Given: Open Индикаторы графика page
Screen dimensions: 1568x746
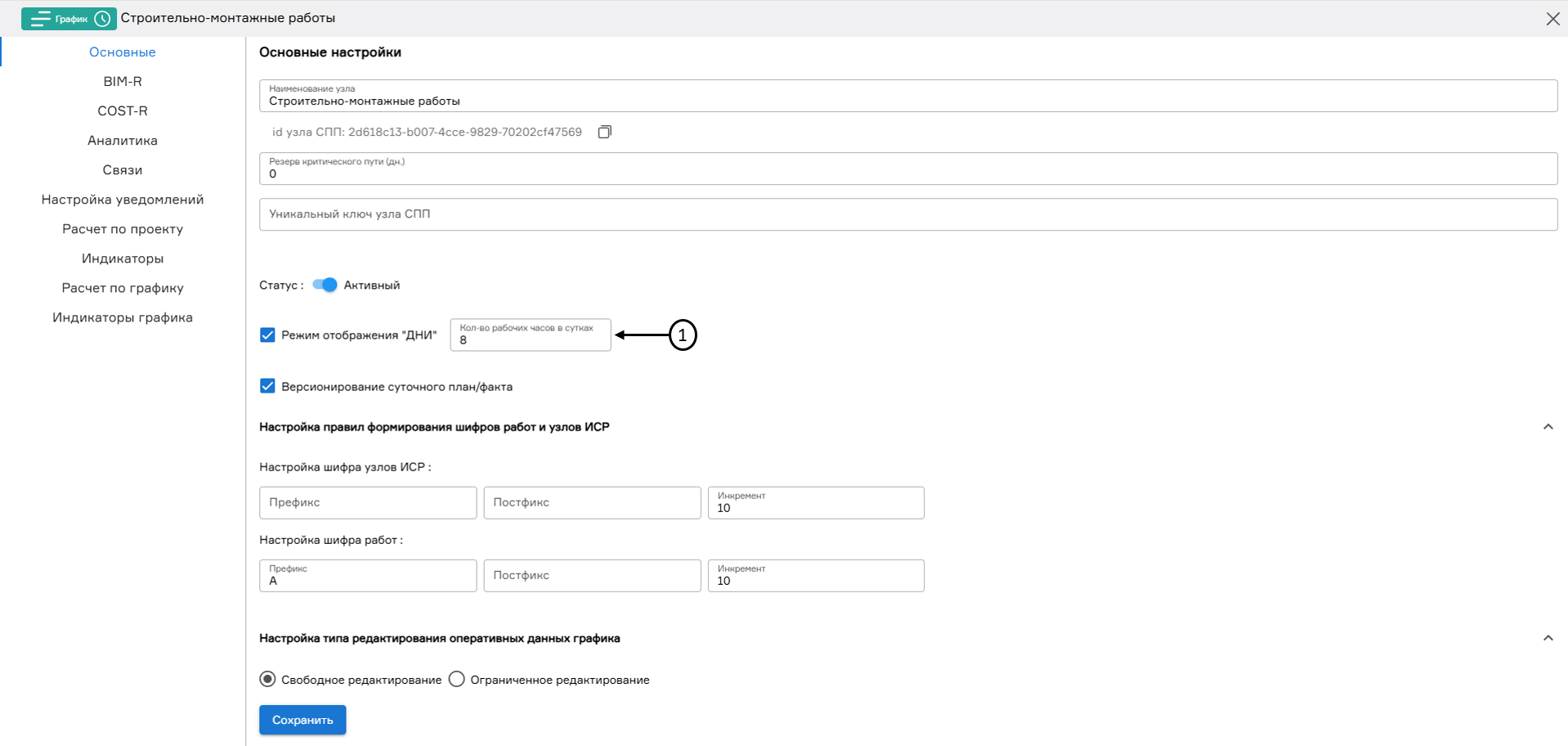Looking at the screenshot, I should [x=122, y=317].
